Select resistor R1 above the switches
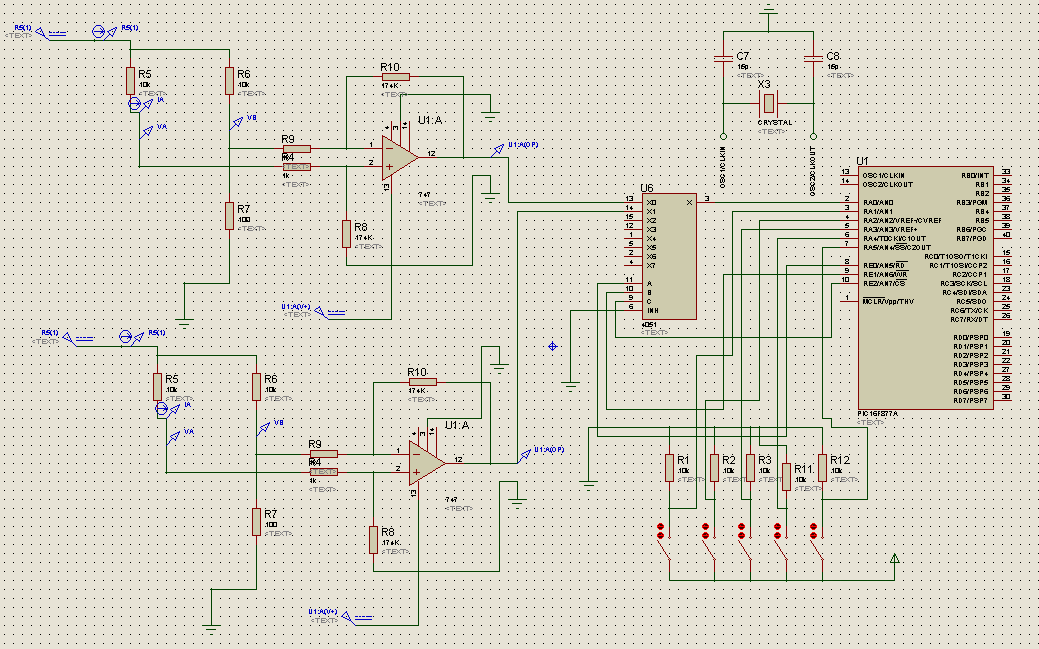 [669, 467]
